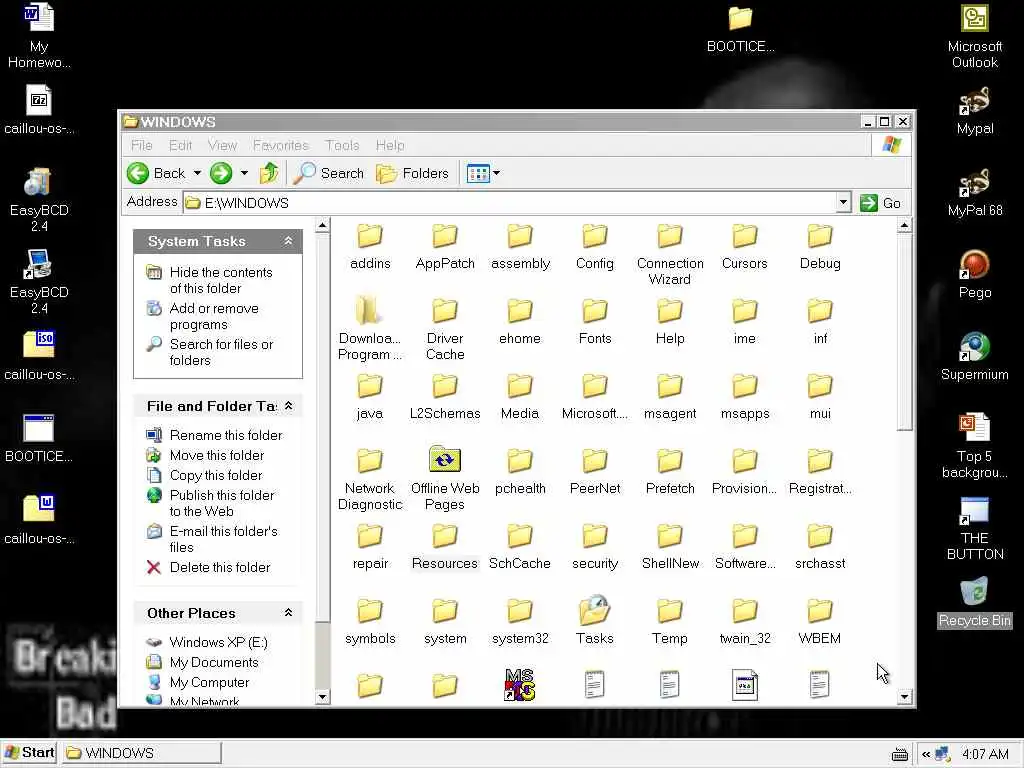
Task: Select the security folder
Action: 594,546
